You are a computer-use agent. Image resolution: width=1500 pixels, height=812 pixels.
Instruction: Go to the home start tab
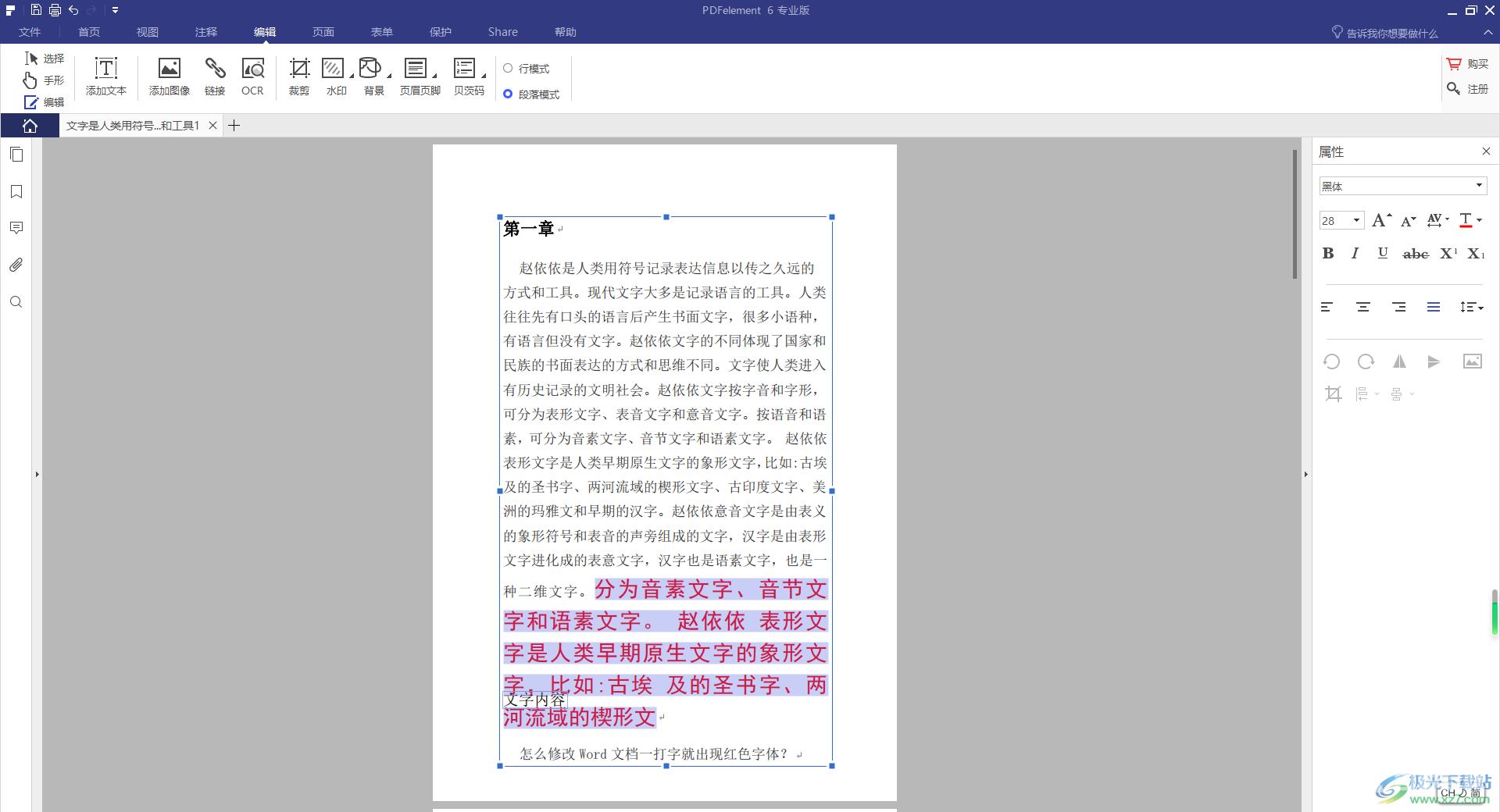[30, 126]
